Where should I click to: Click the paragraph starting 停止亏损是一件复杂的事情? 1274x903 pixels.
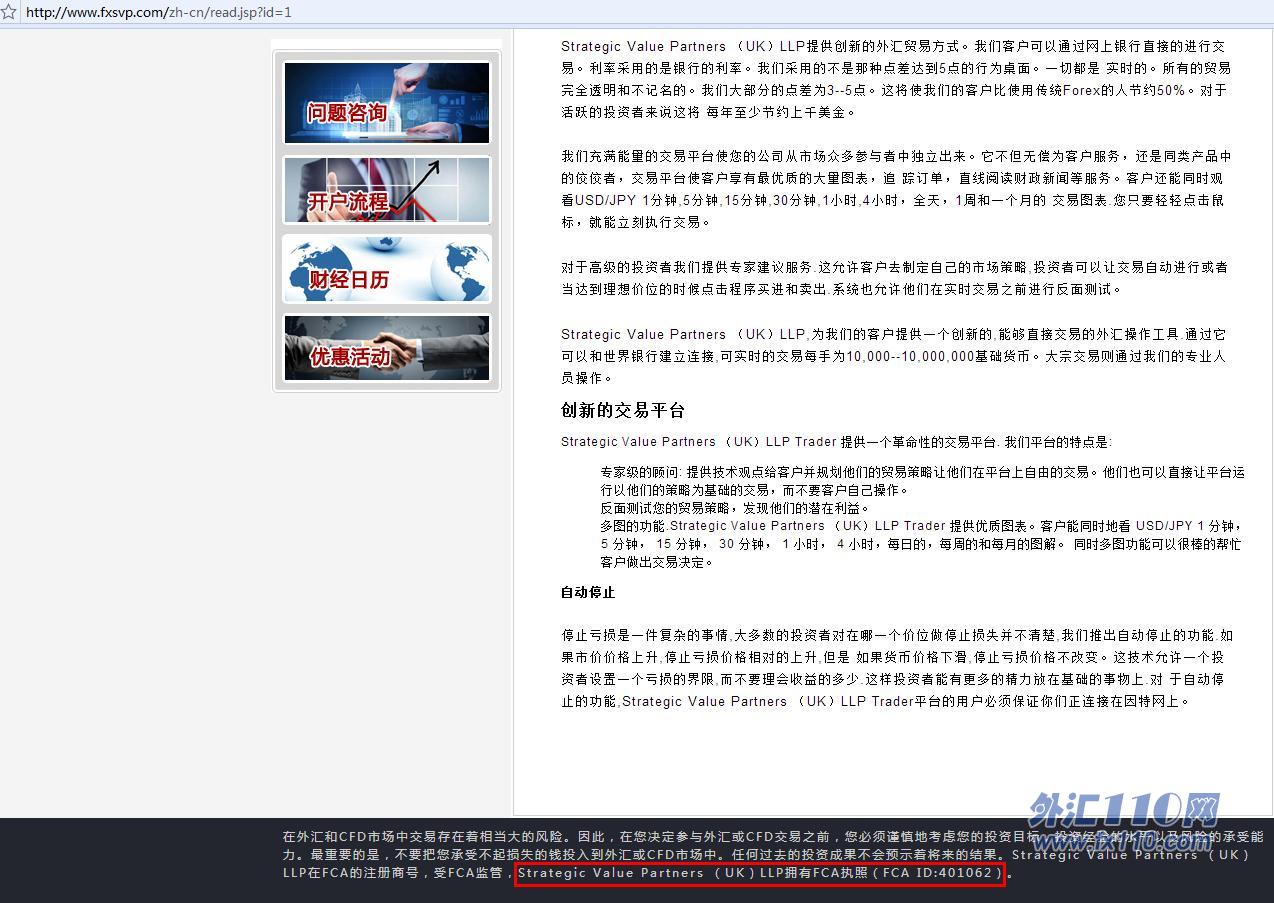897,668
